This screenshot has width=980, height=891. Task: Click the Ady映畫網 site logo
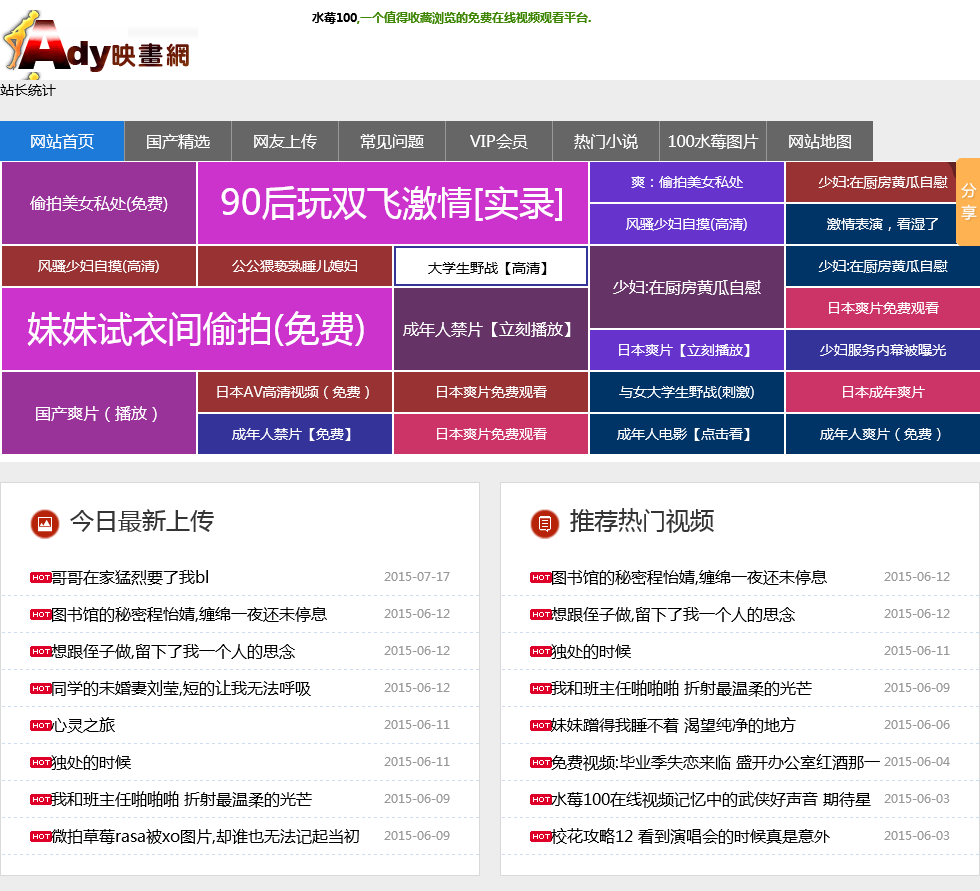(x=96, y=45)
